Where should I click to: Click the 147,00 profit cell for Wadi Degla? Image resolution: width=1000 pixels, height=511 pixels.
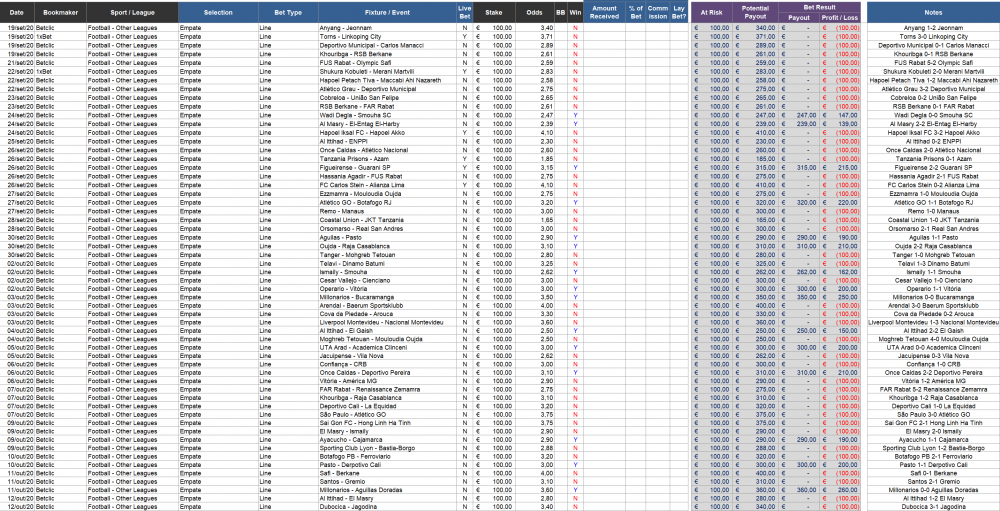click(x=841, y=115)
